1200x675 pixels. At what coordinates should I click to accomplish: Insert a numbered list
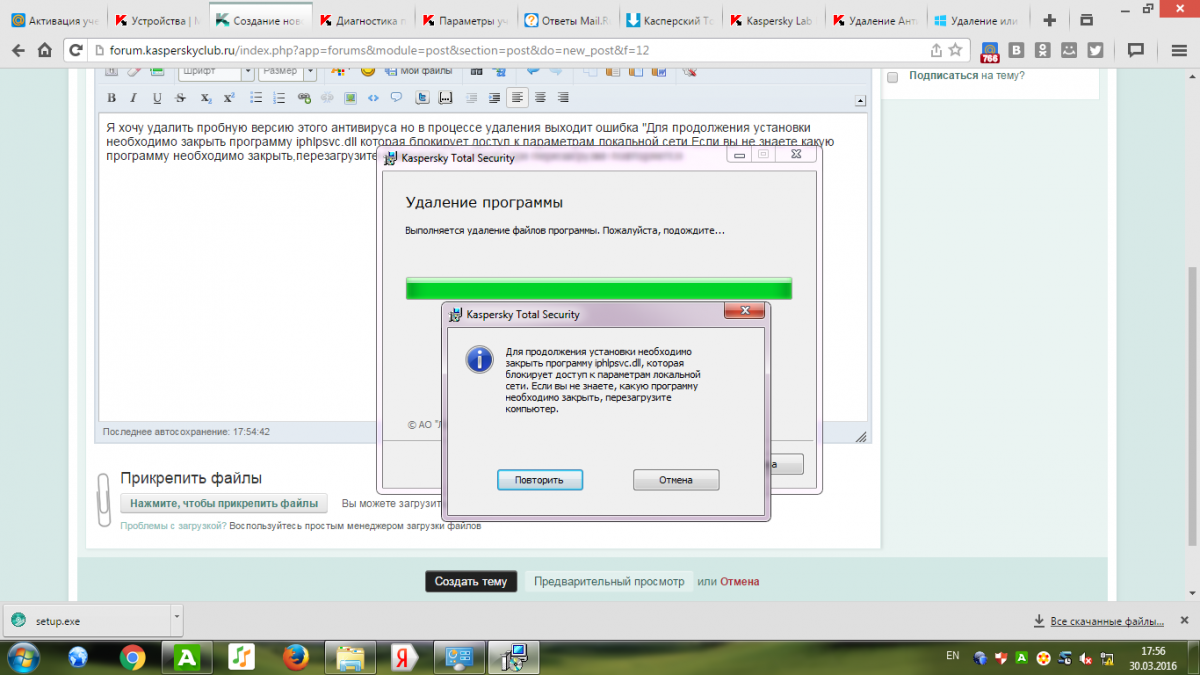pyautogui.click(x=279, y=98)
